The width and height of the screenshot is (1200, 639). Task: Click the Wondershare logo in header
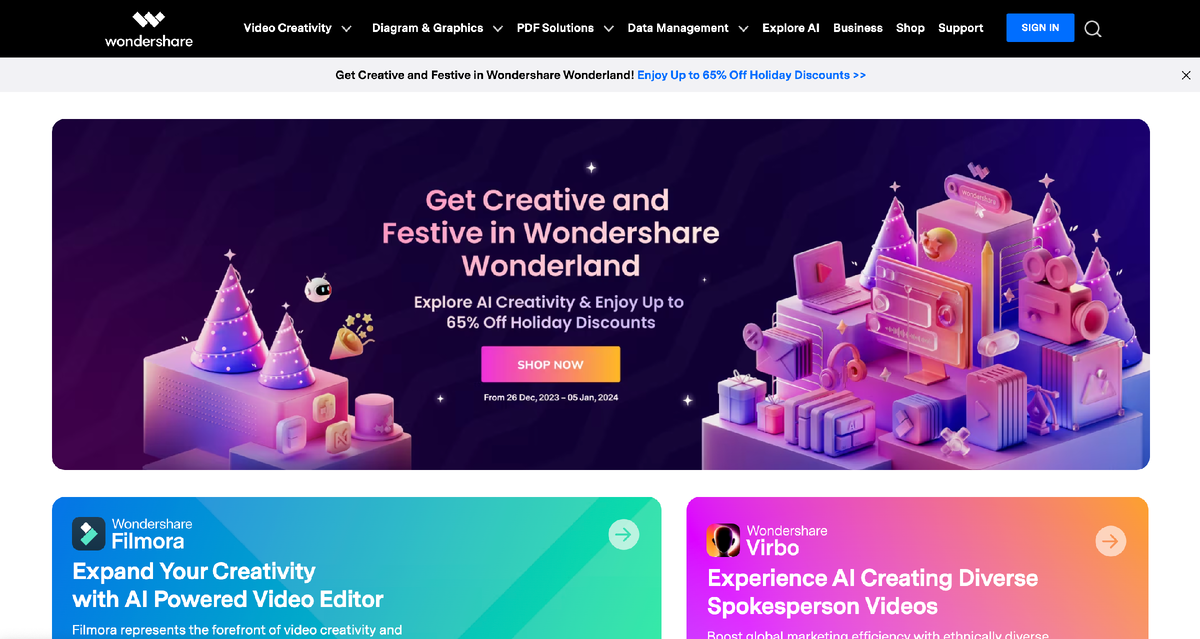pos(149,28)
